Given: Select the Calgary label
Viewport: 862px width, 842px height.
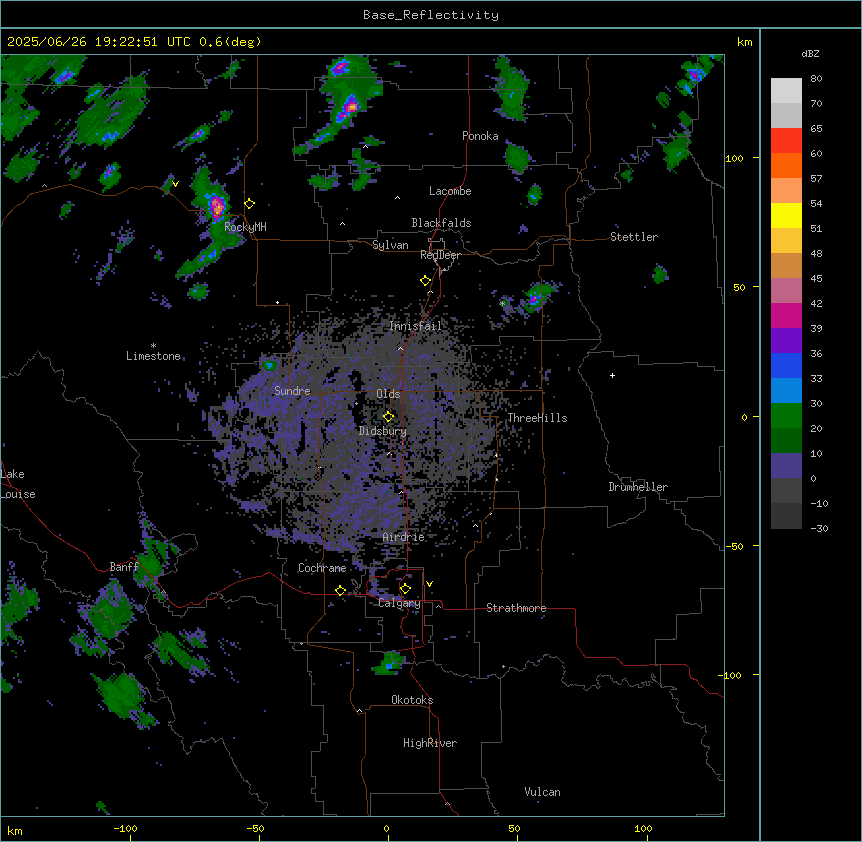Looking at the screenshot, I should (400, 603).
